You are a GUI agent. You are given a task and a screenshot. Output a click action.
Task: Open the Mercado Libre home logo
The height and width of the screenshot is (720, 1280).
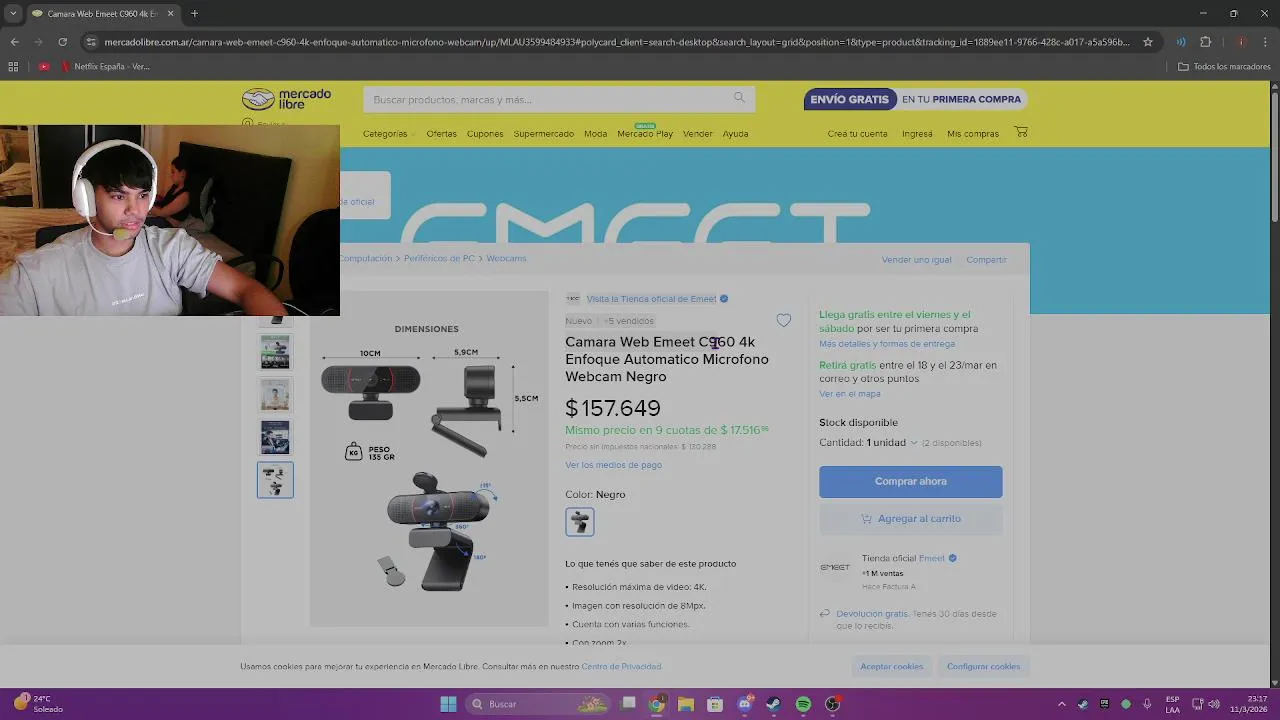286,99
